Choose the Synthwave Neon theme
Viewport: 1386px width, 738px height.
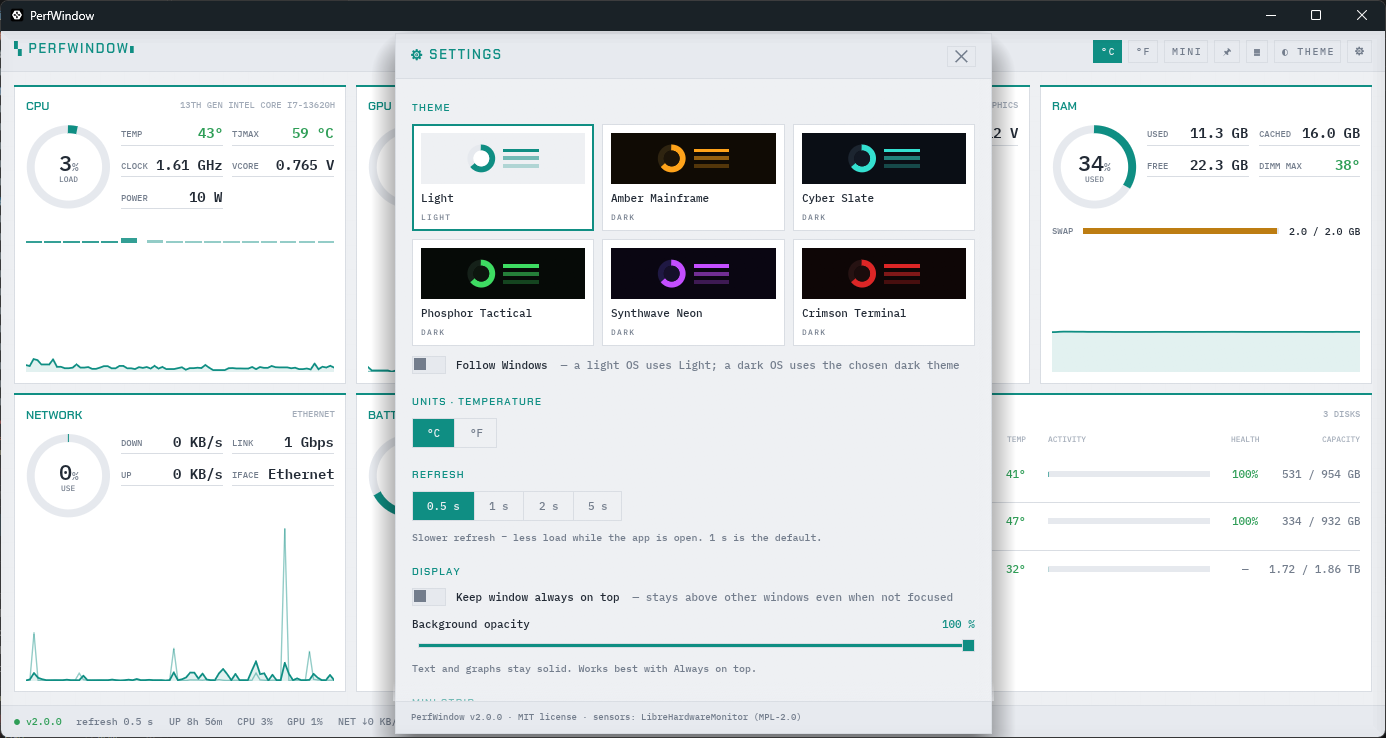pos(693,292)
